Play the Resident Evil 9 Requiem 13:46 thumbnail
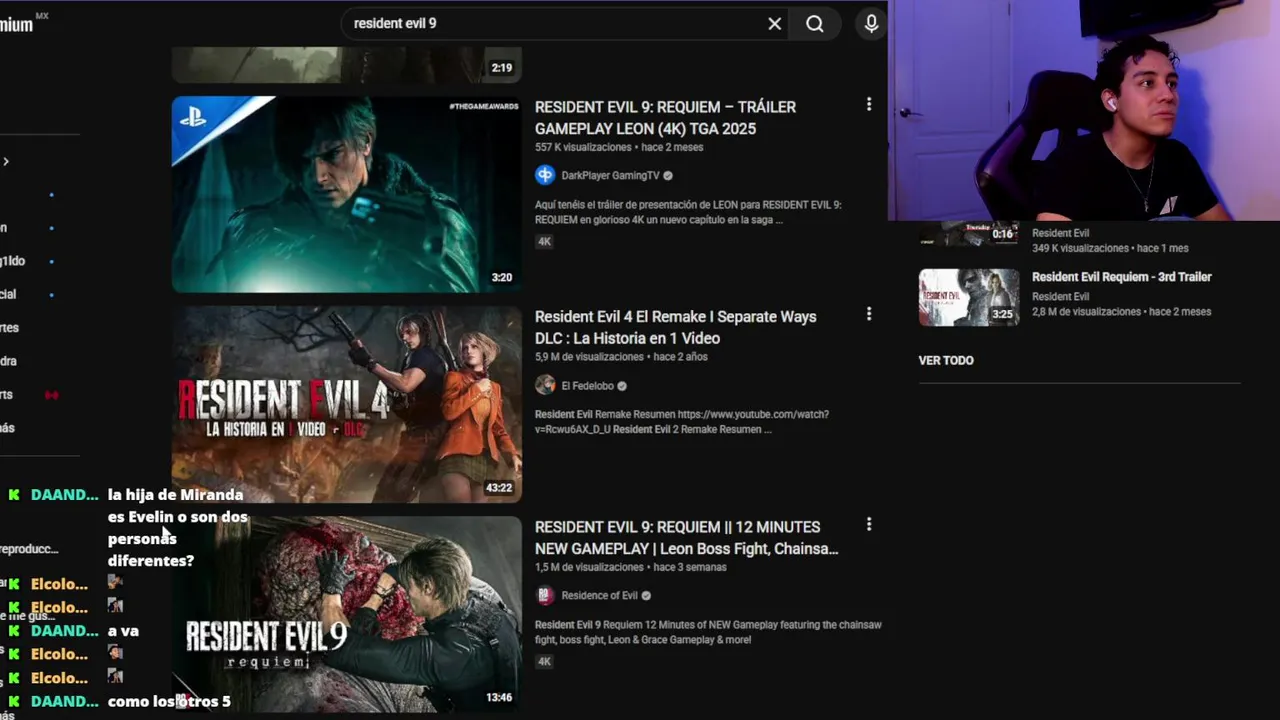The image size is (1280, 720). (346, 614)
